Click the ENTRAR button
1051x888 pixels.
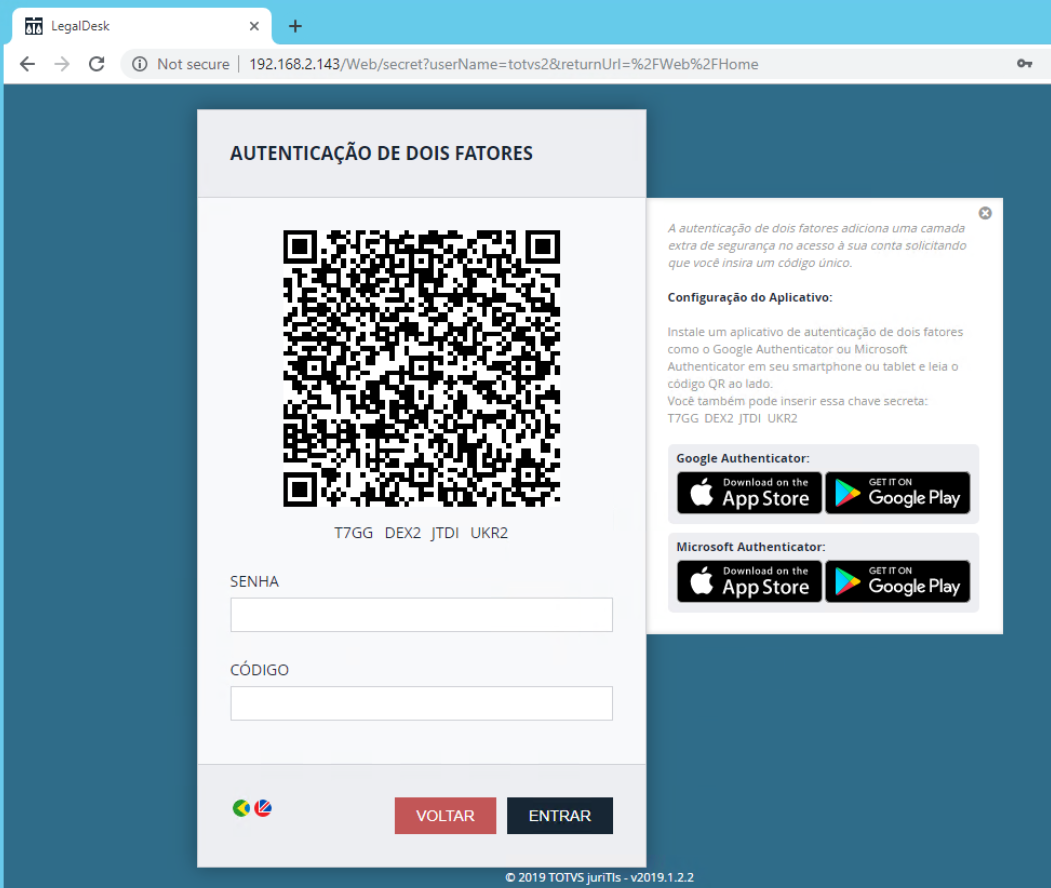560,816
